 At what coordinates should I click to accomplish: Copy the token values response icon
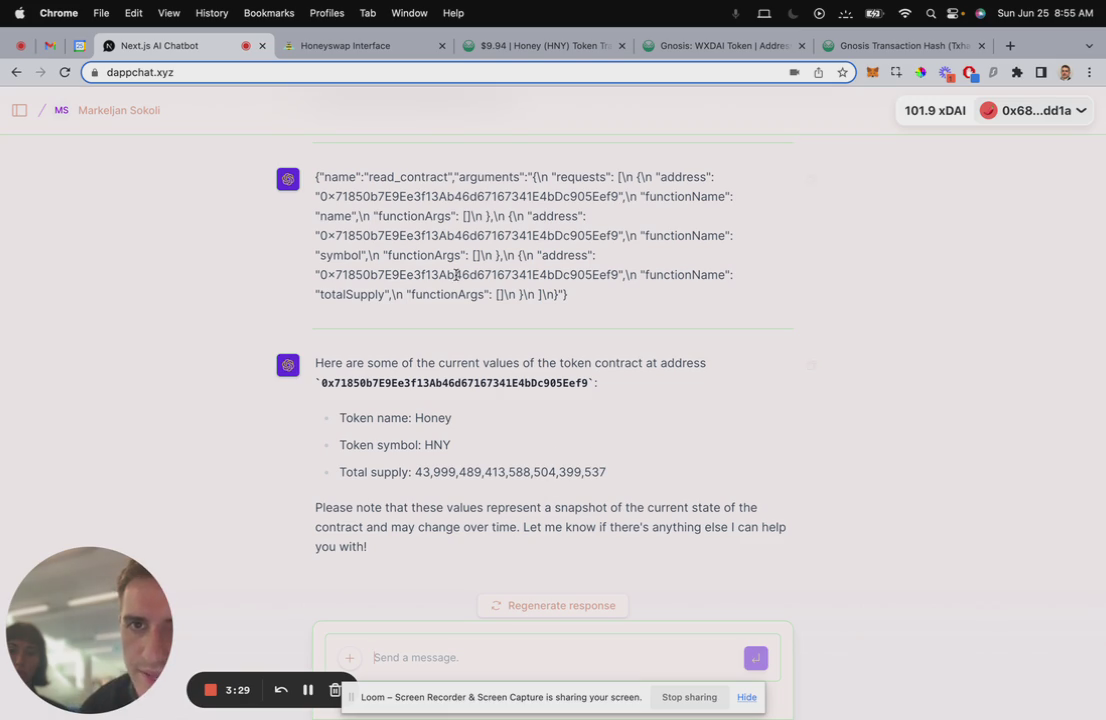812,365
